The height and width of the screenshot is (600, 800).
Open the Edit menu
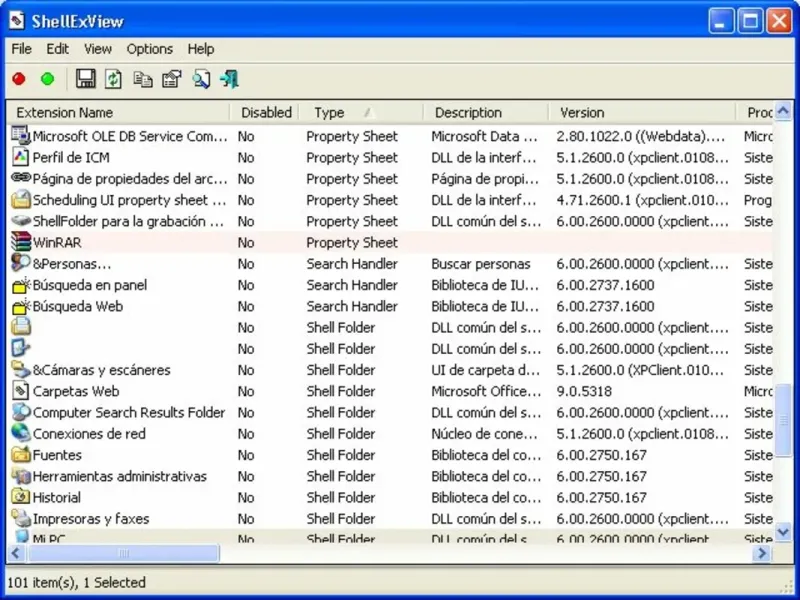[x=57, y=49]
